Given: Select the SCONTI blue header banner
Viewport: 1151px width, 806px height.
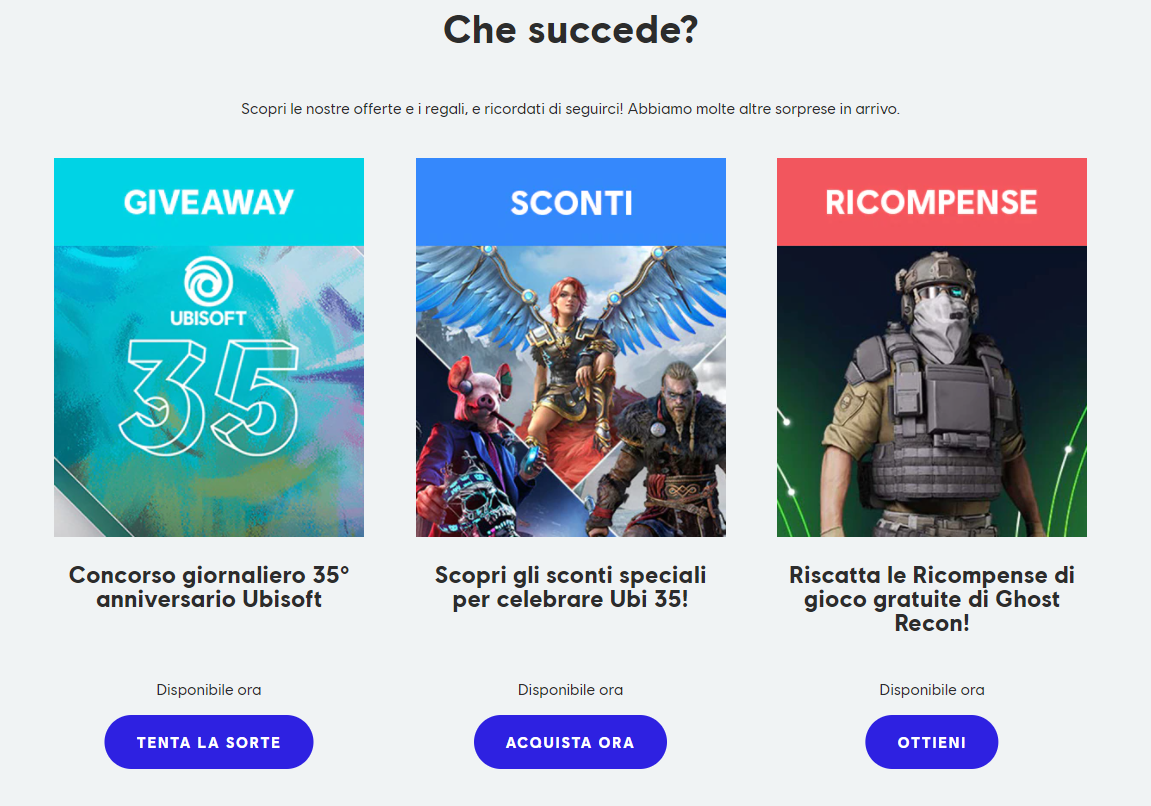Looking at the screenshot, I should [x=570, y=202].
